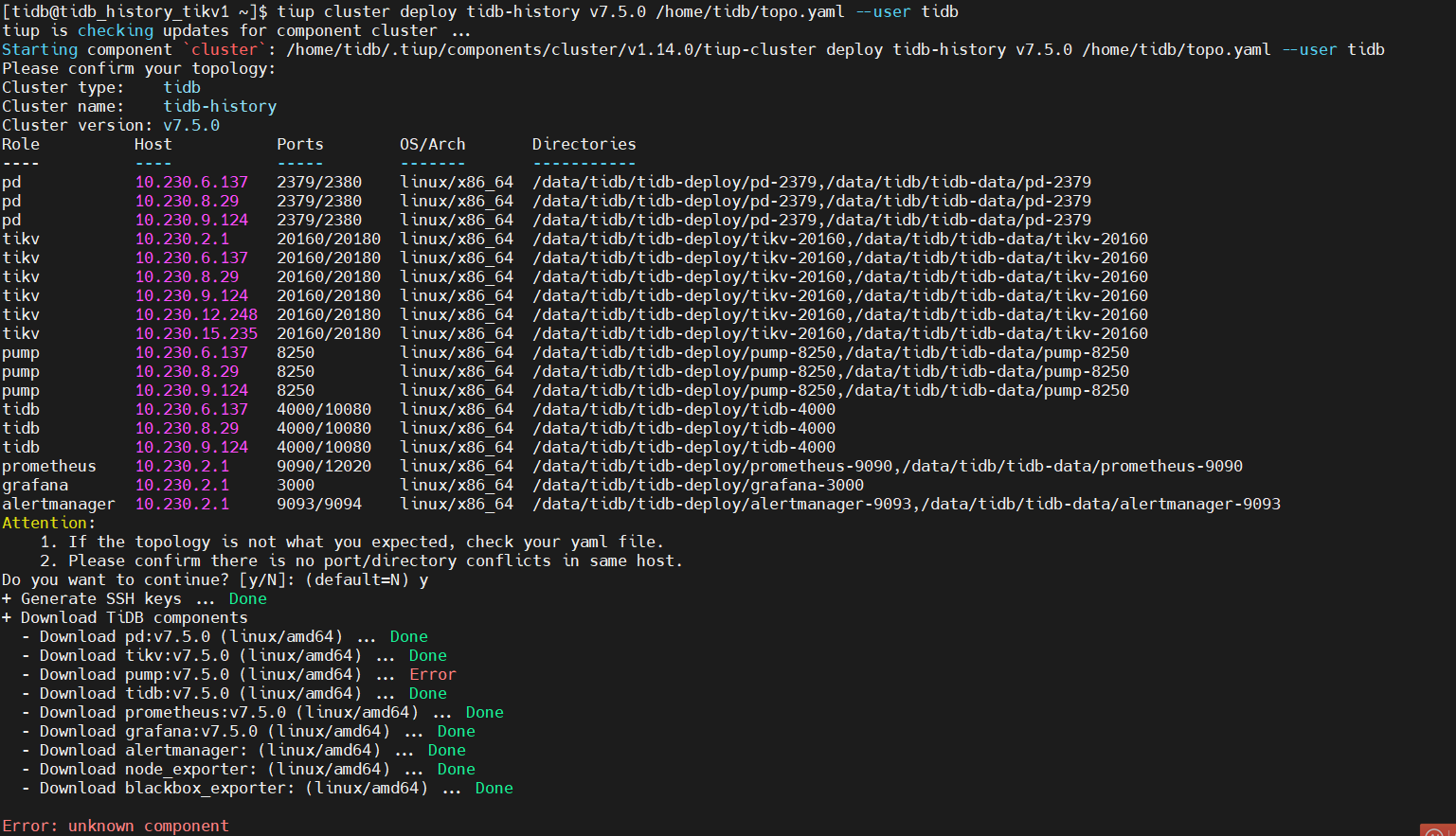Click the 'Directories' column header
The width and height of the screenshot is (1456, 836).
[x=584, y=144]
